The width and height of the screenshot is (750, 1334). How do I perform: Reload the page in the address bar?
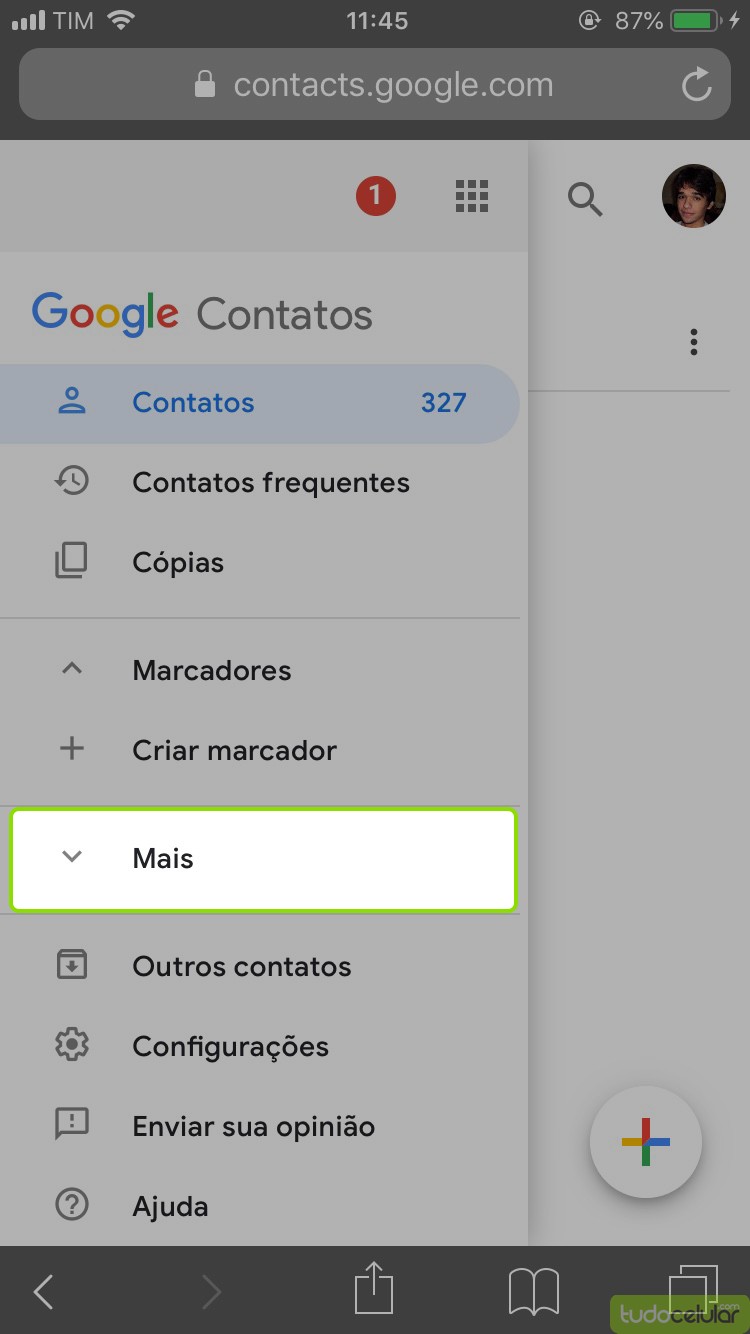[697, 85]
